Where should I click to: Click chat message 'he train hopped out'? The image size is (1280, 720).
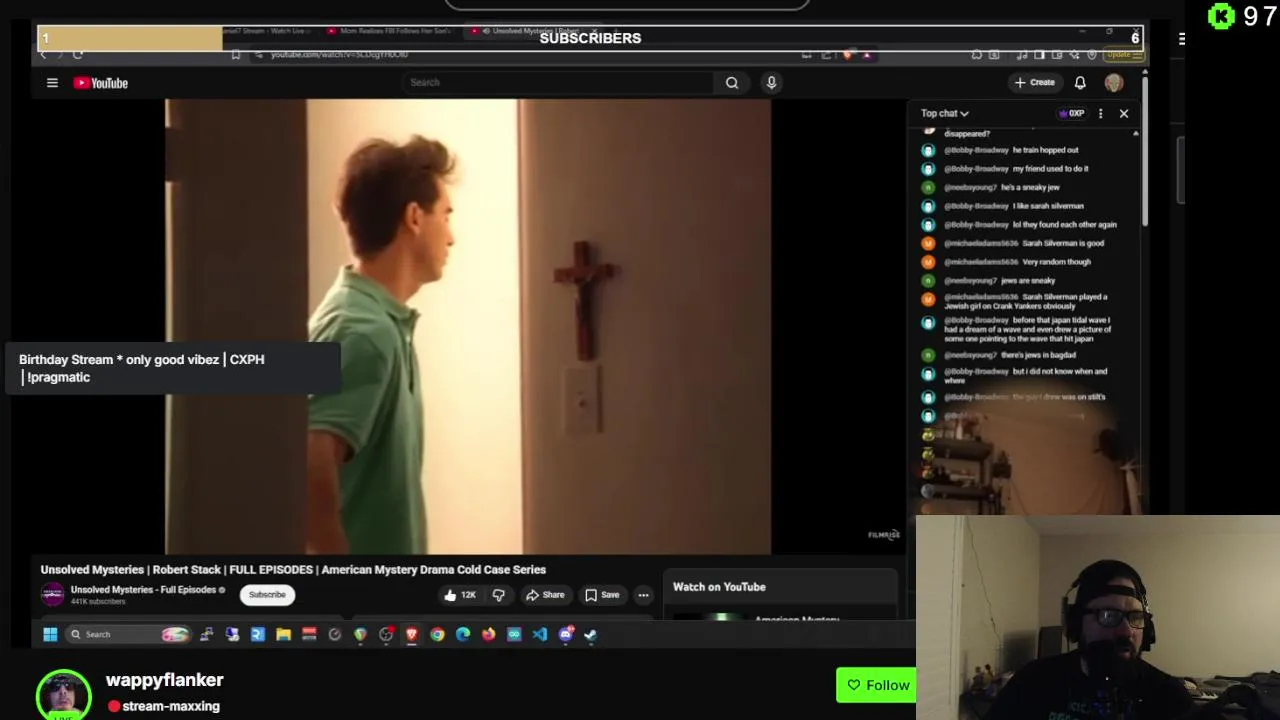1045,150
